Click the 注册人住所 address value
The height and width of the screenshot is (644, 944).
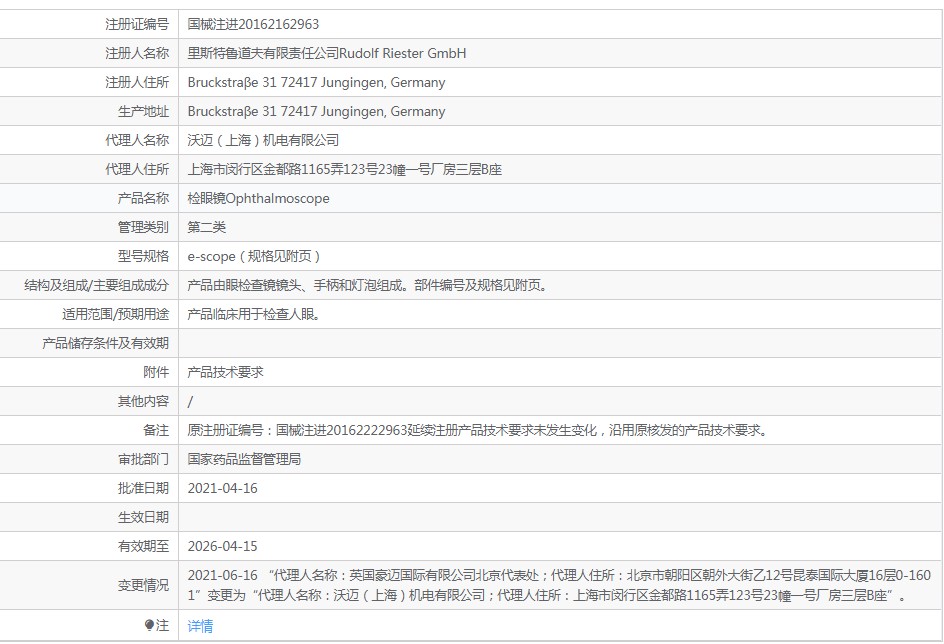(316, 82)
